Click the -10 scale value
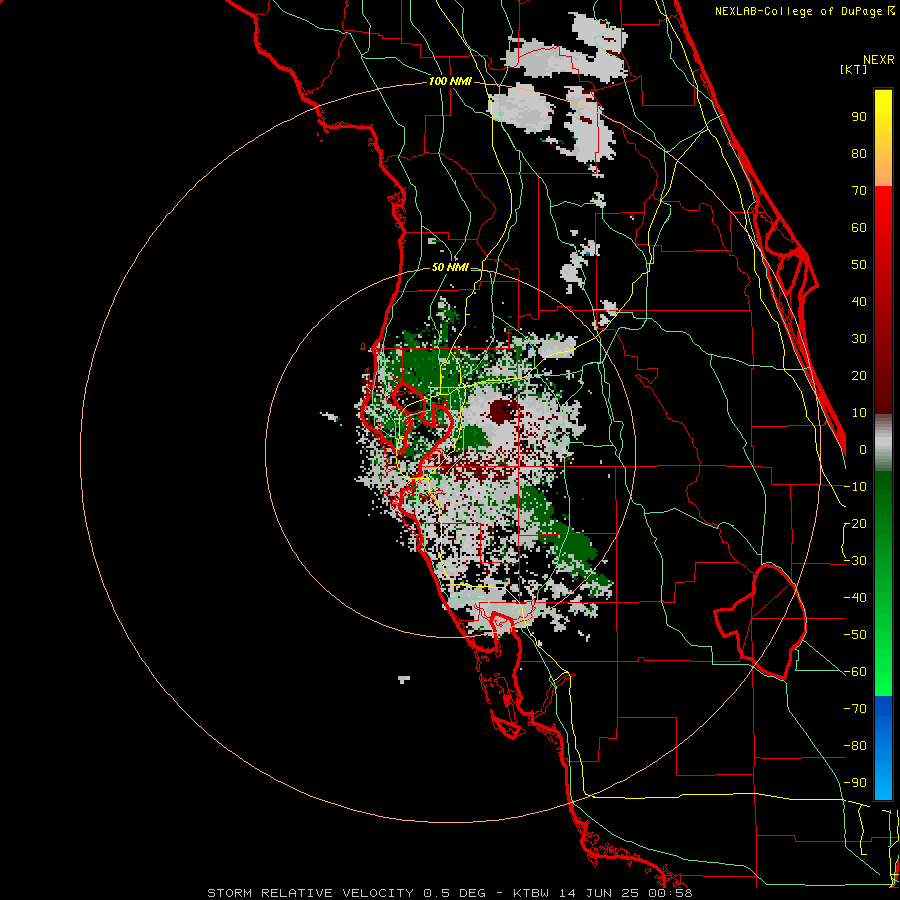The width and height of the screenshot is (900, 900). coord(855,487)
